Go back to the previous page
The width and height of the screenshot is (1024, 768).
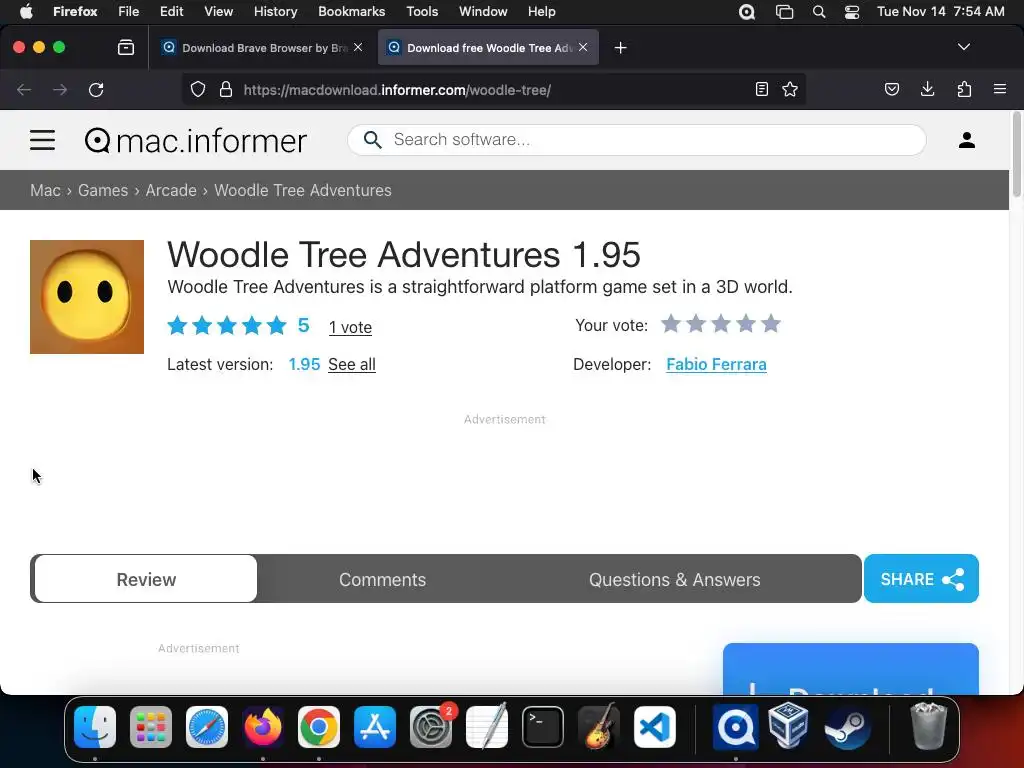click(24, 89)
